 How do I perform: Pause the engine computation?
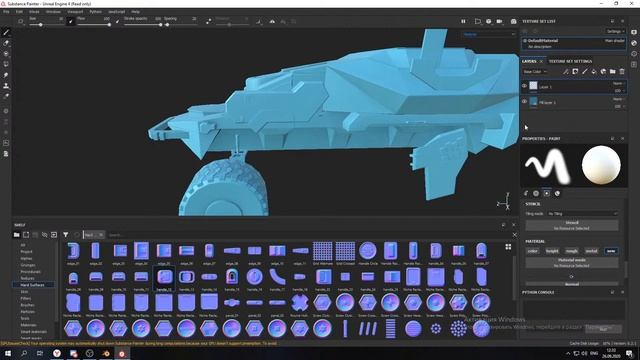[463, 21]
